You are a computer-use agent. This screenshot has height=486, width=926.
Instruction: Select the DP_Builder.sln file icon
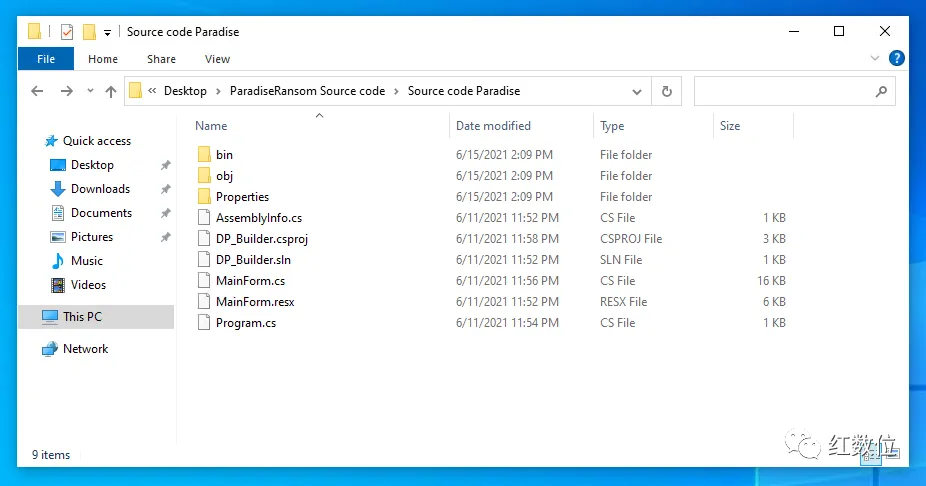(x=204, y=260)
